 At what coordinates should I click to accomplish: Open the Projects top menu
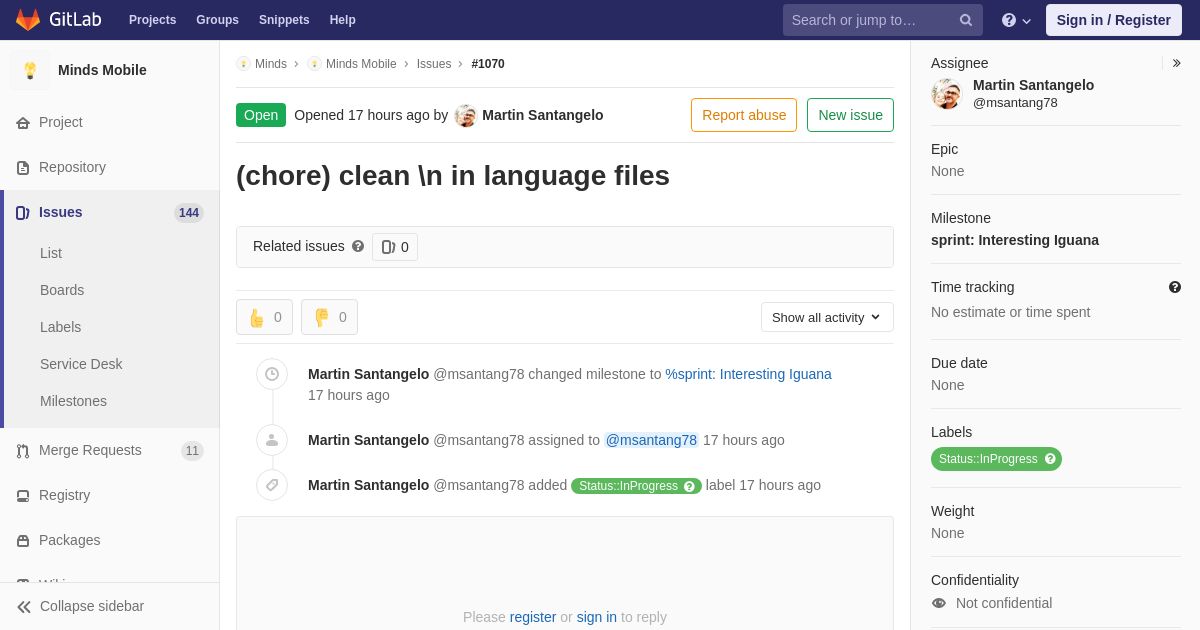point(152,20)
